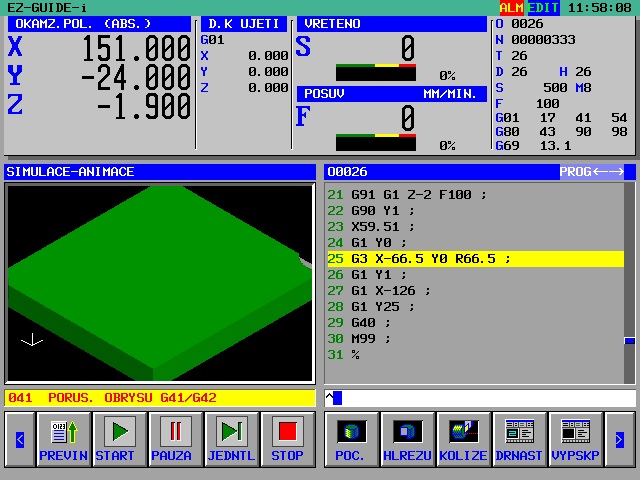Click the spindle load meter bar

375,72
